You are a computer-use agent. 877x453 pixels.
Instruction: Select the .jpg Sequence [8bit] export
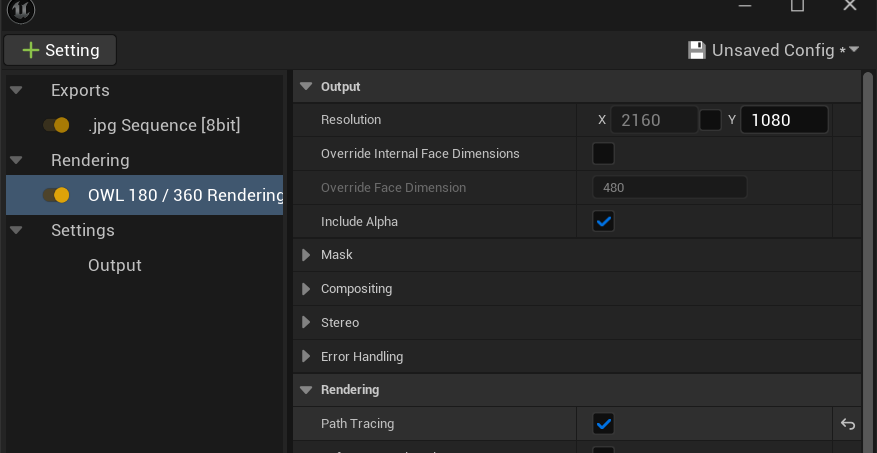click(163, 125)
